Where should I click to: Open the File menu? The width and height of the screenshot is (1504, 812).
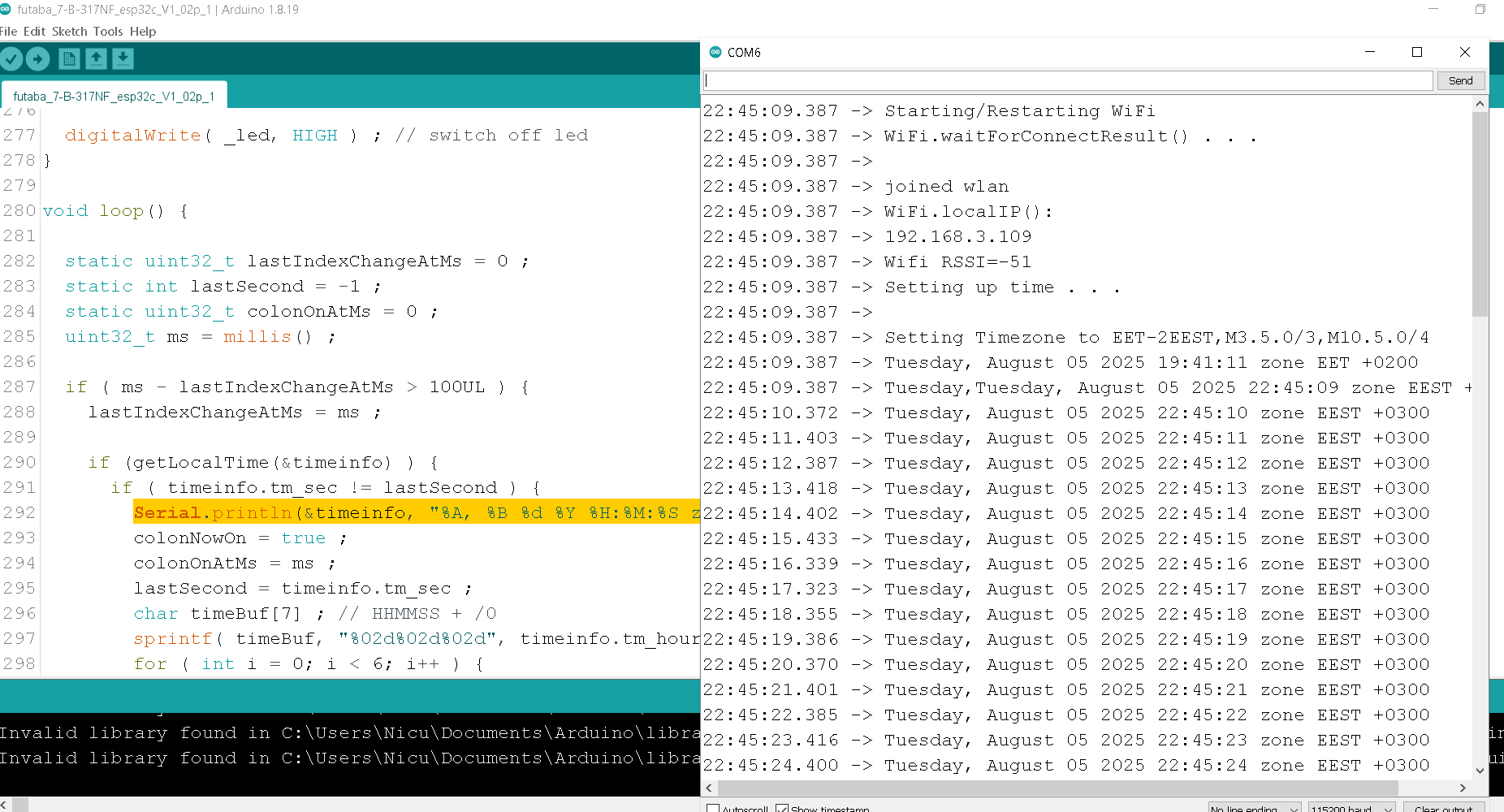[9, 32]
